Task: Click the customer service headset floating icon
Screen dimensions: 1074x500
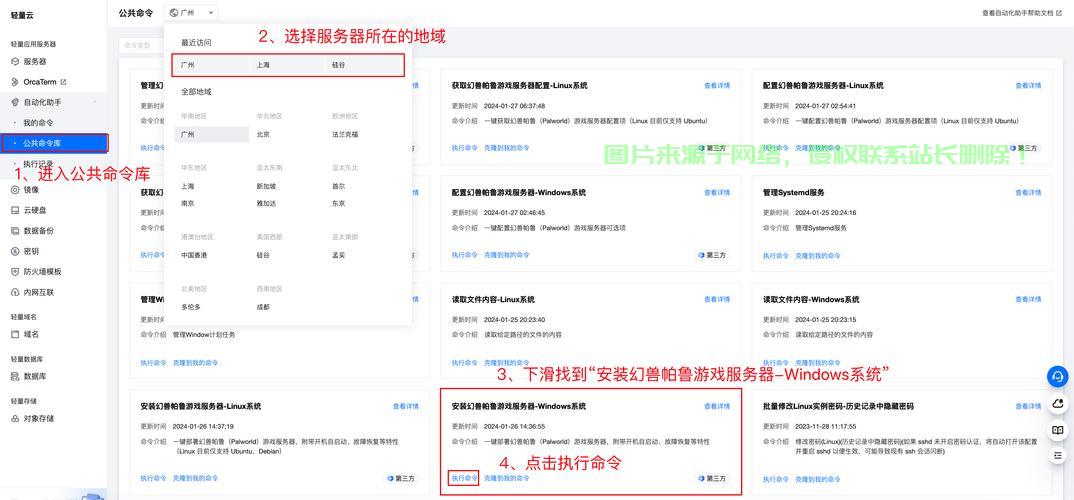Action: point(1058,376)
